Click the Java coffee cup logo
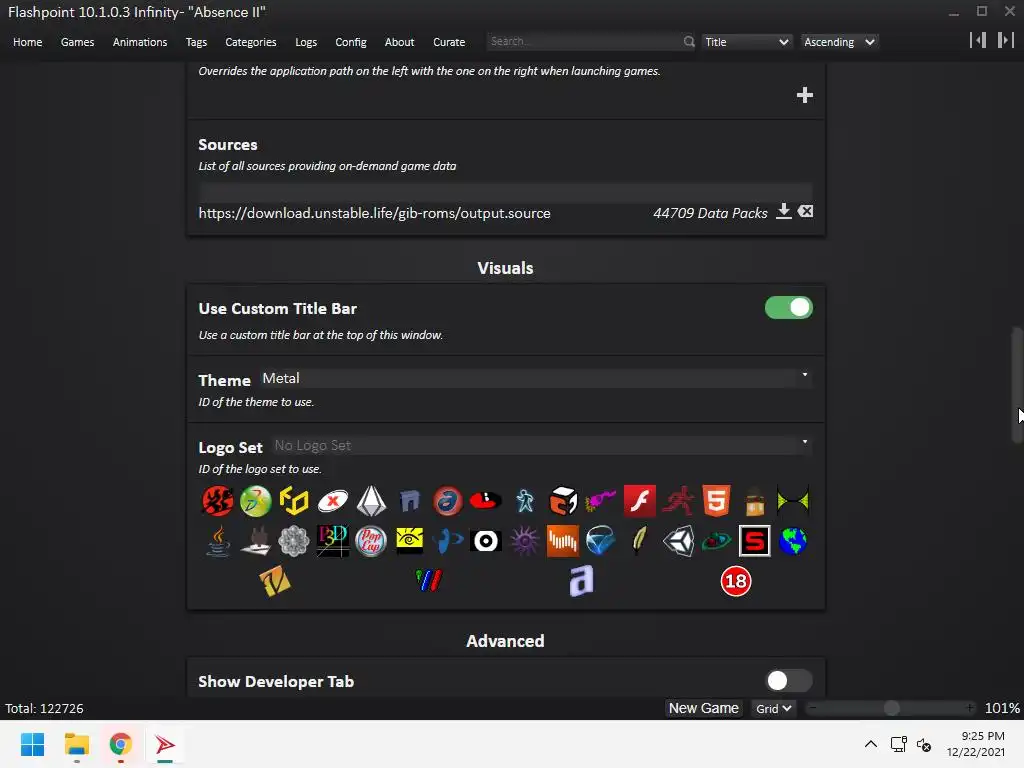Viewport: 1024px width, 768px height. pyautogui.click(x=217, y=541)
